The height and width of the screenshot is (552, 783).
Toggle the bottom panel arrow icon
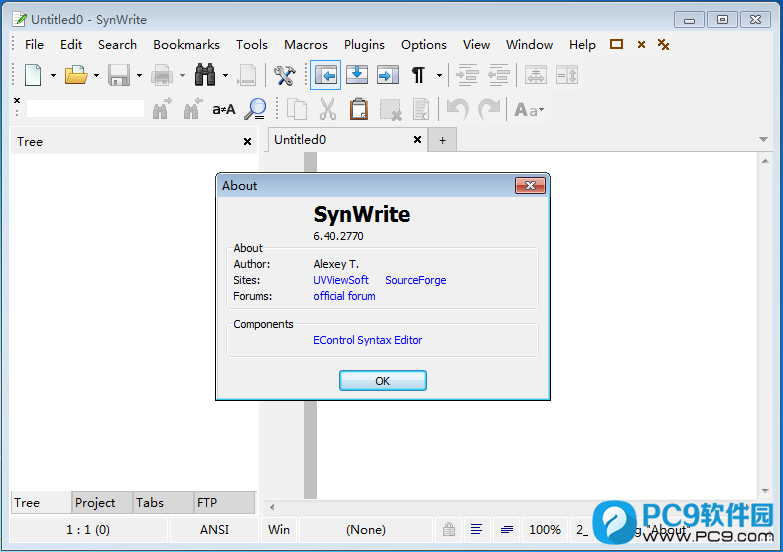click(x=357, y=75)
